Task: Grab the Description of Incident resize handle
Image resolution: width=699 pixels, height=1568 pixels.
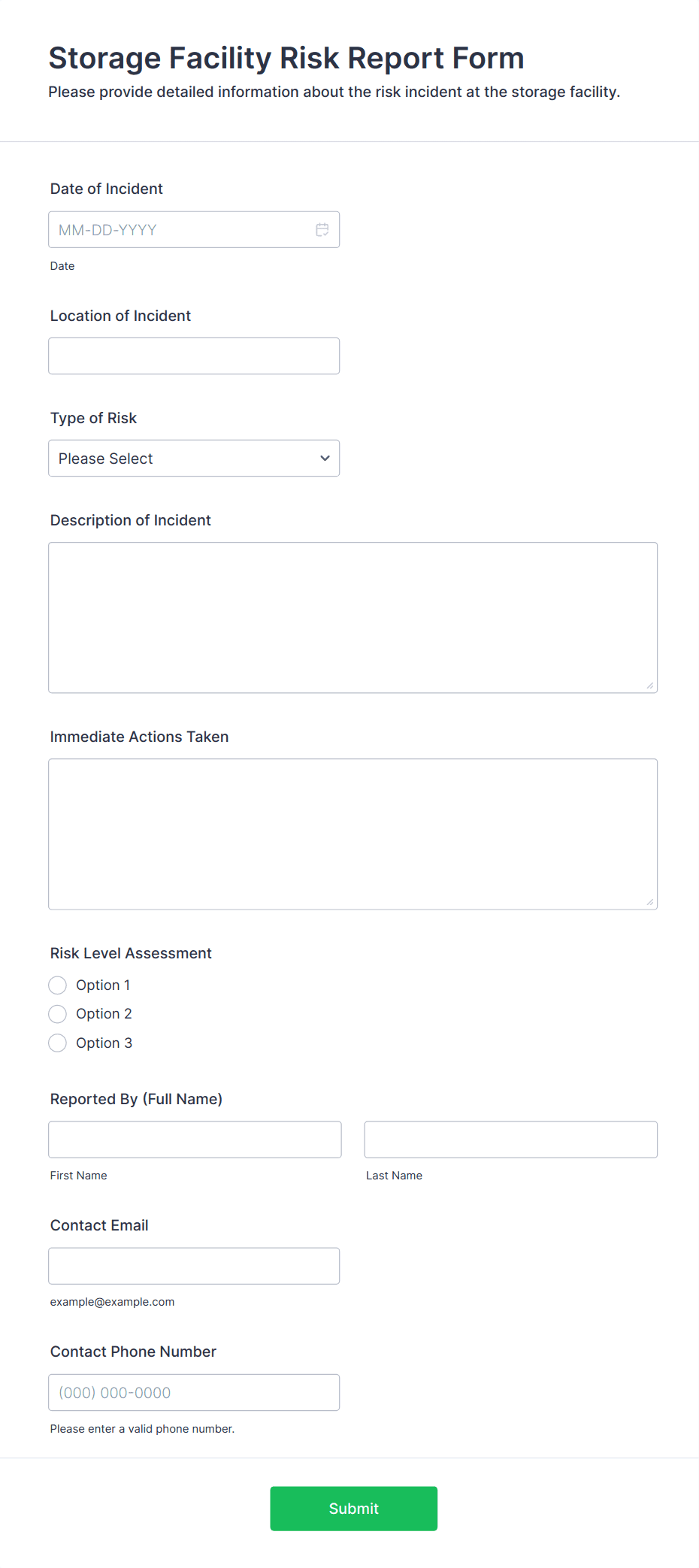Action: (x=650, y=686)
